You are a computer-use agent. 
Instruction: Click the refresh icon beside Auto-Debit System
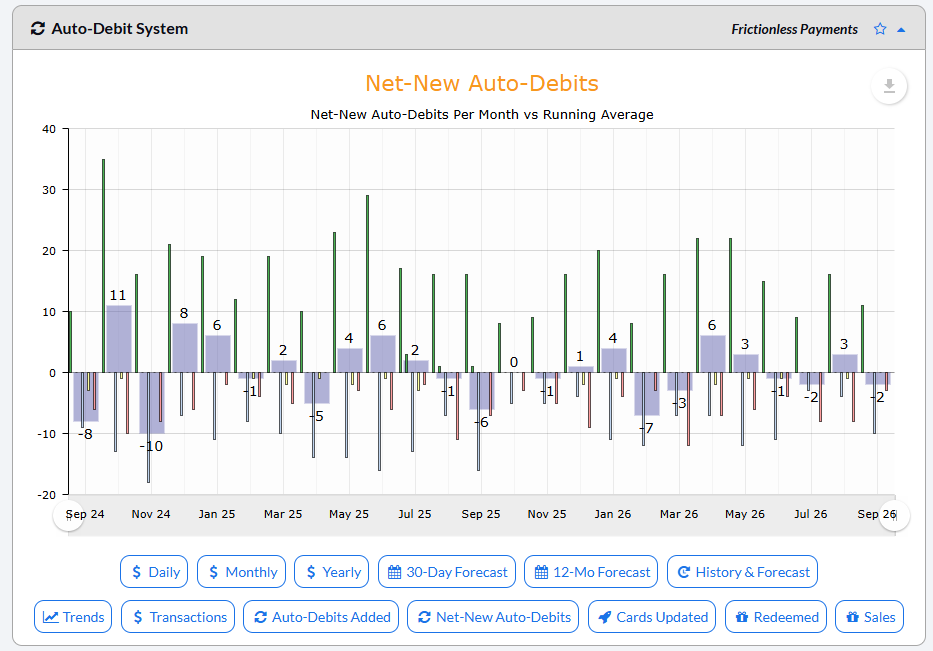37,29
